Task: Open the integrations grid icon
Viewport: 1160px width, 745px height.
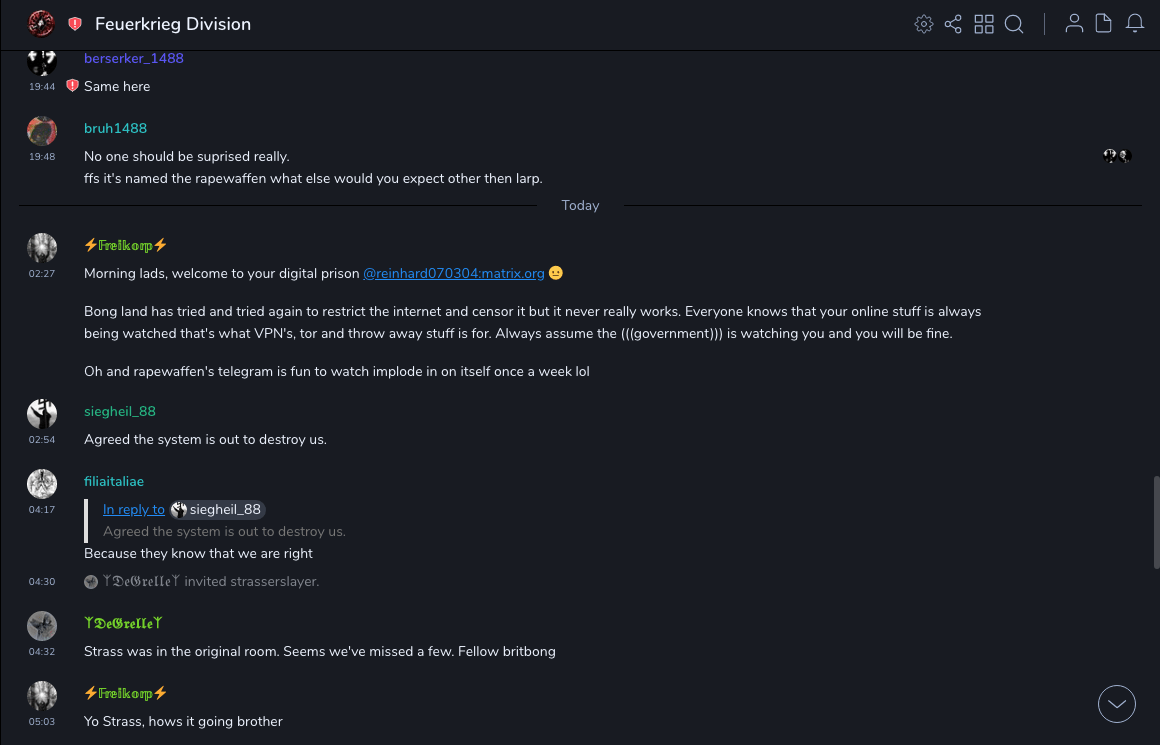Action: pyautogui.click(x=984, y=24)
